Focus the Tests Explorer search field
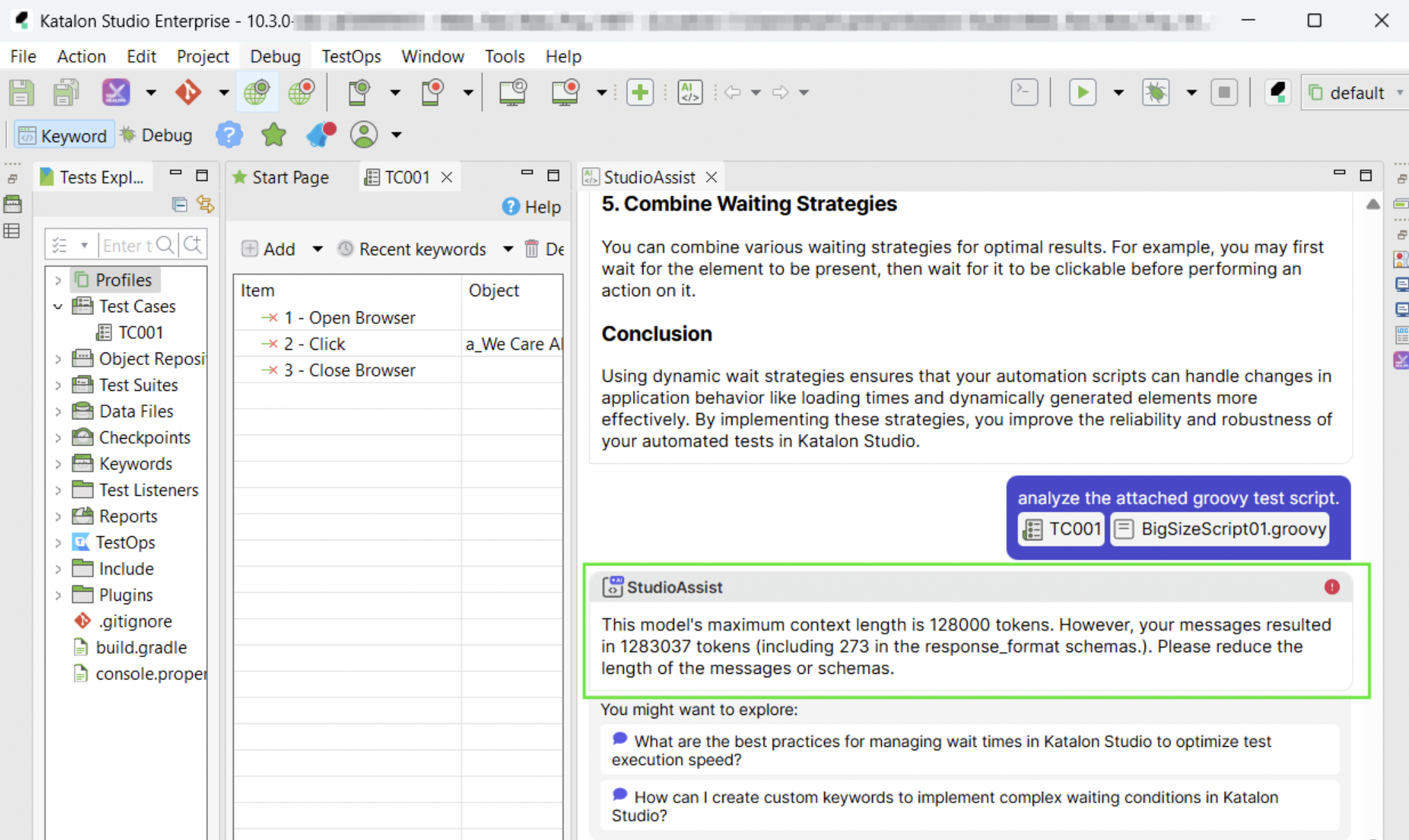The width and height of the screenshot is (1409, 840). coord(127,245)
